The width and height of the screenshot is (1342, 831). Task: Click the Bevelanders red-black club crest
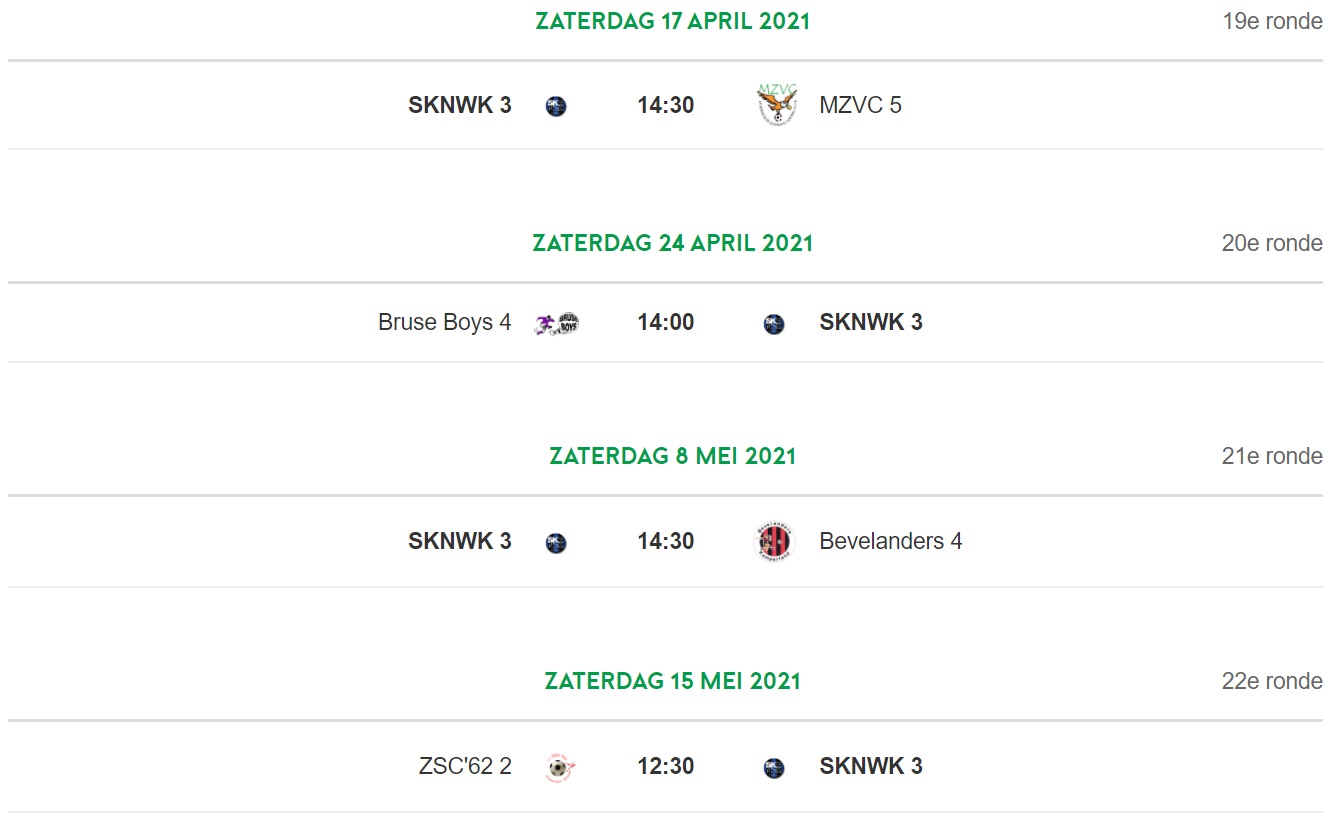(x=774, y=541)
